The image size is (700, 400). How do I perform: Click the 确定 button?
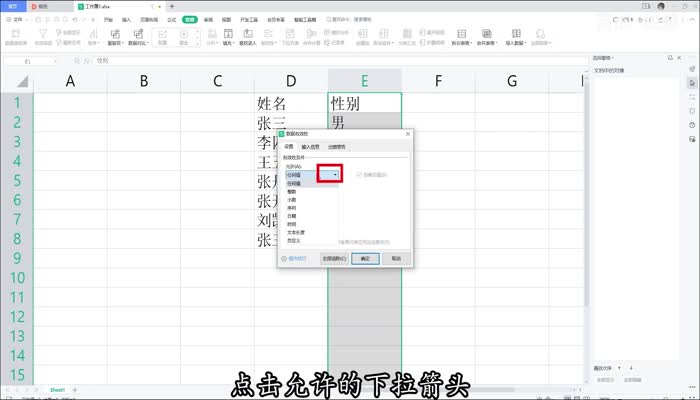(x=365, y=258)
